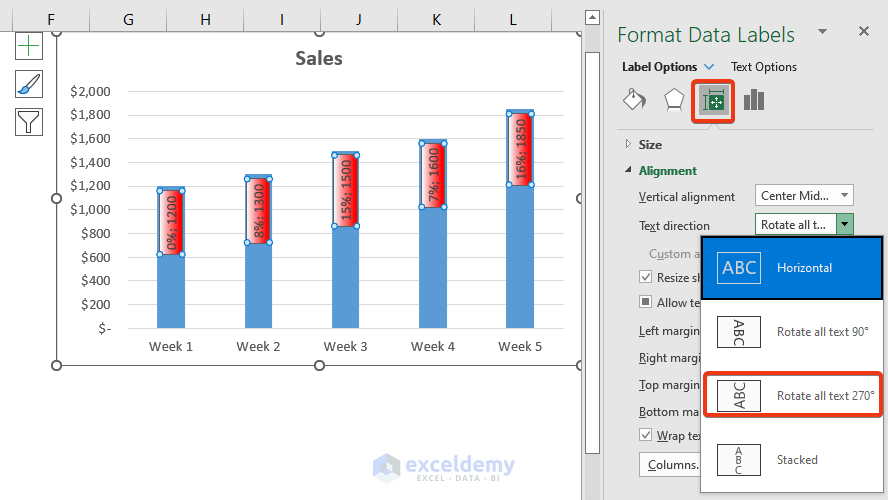Choose Rotate all text 270° option
The width and height of the screenshot is (888, 500).
pos(792,395)
